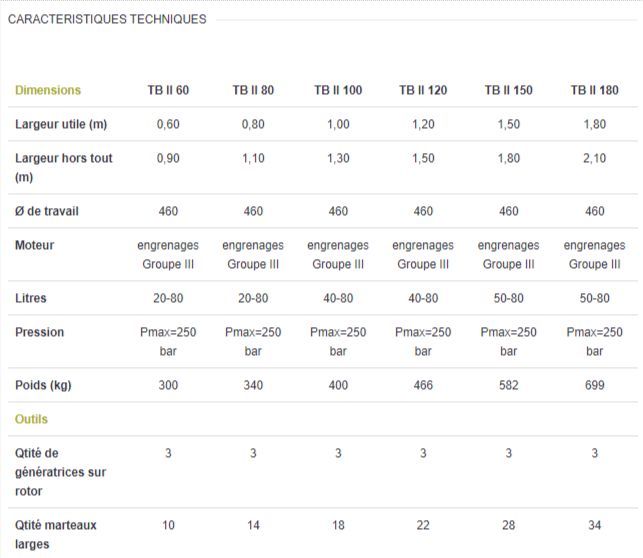This screenshot has width=643, height=558.
Task: Click the TB II 60 column header
Action: (x=168, y=90)
